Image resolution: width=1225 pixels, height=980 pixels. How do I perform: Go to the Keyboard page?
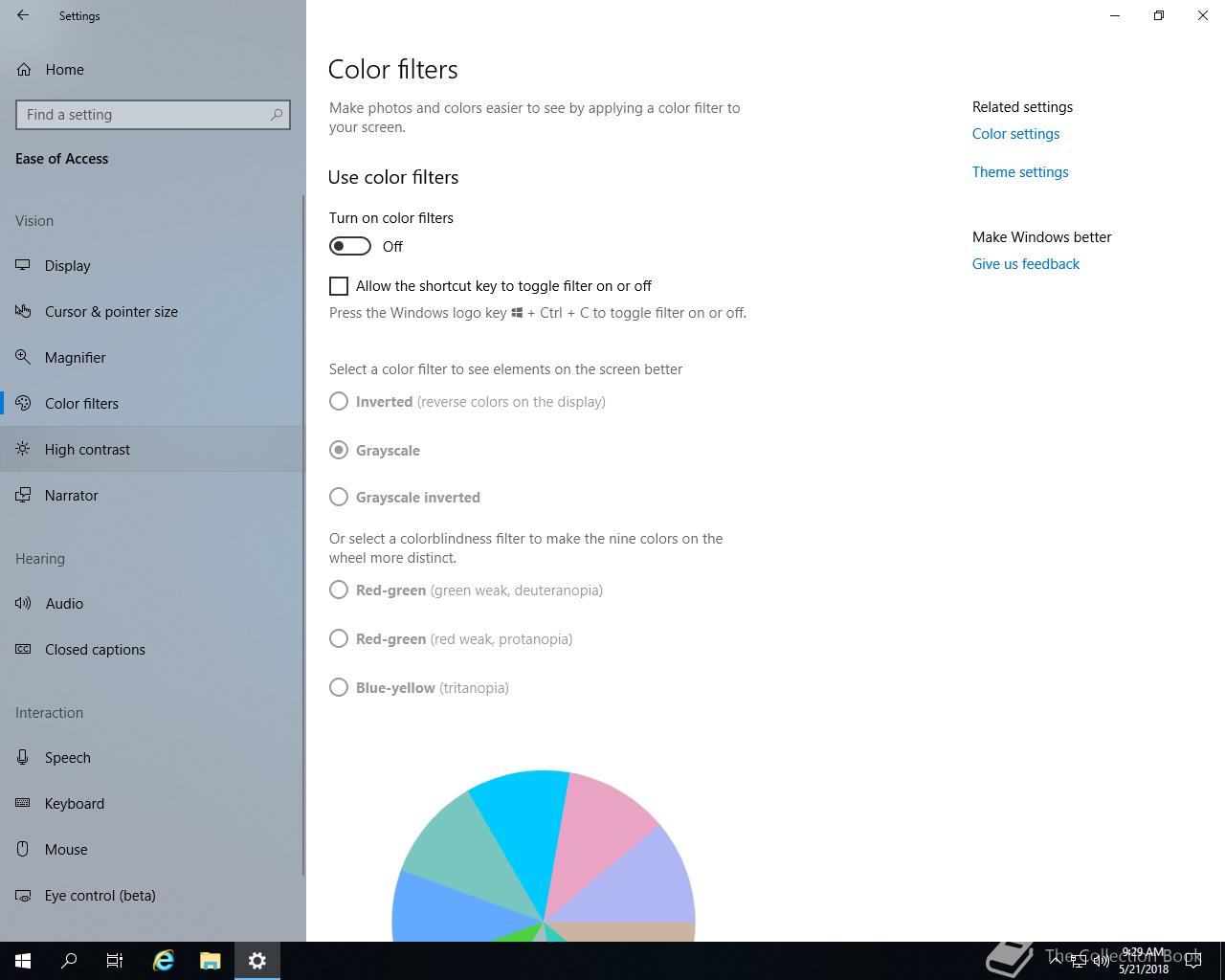tap(153, 803)
